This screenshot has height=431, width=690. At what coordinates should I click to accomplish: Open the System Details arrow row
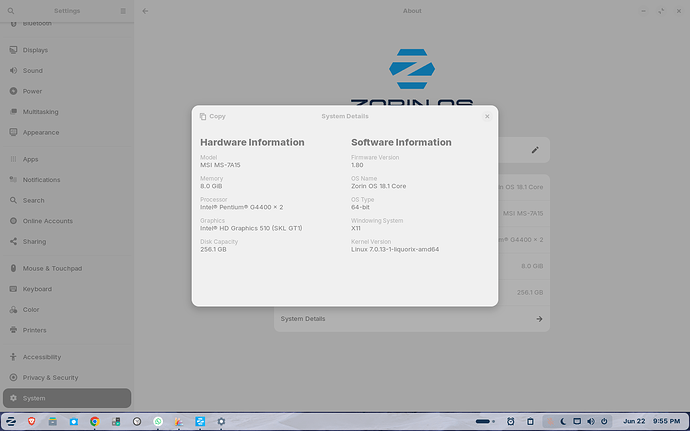412,319
